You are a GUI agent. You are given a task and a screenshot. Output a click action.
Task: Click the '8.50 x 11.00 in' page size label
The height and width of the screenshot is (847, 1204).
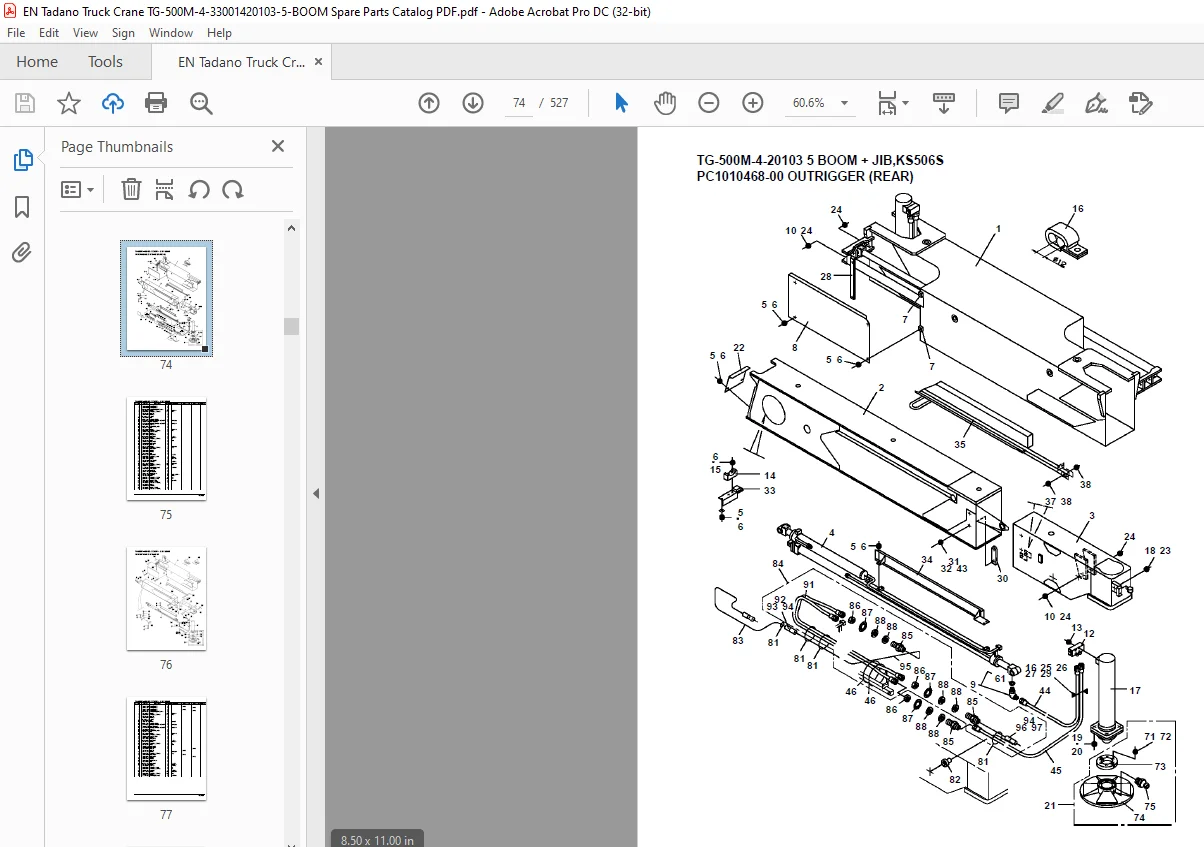[378, 839]
